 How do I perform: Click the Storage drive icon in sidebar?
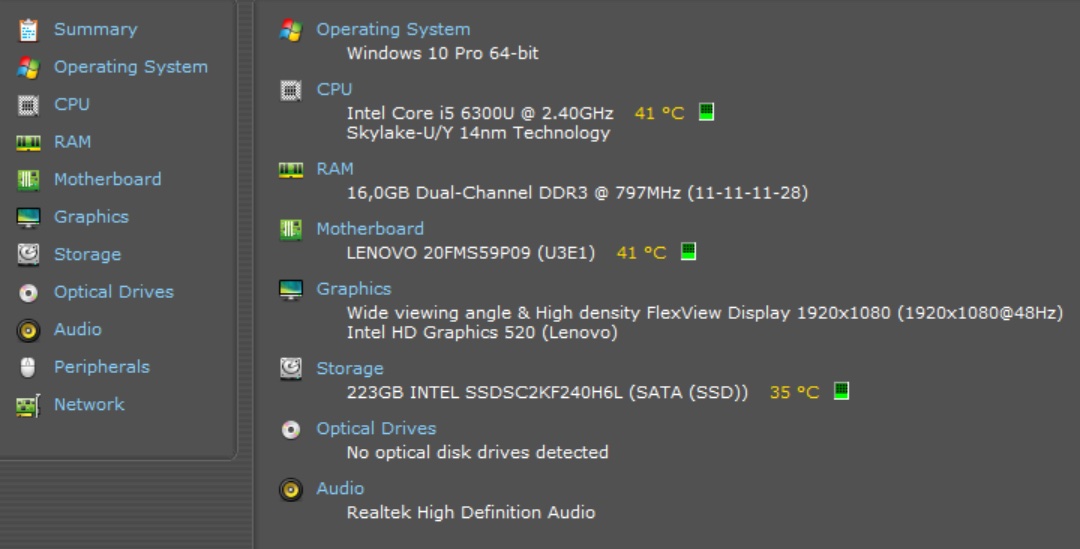28,255
